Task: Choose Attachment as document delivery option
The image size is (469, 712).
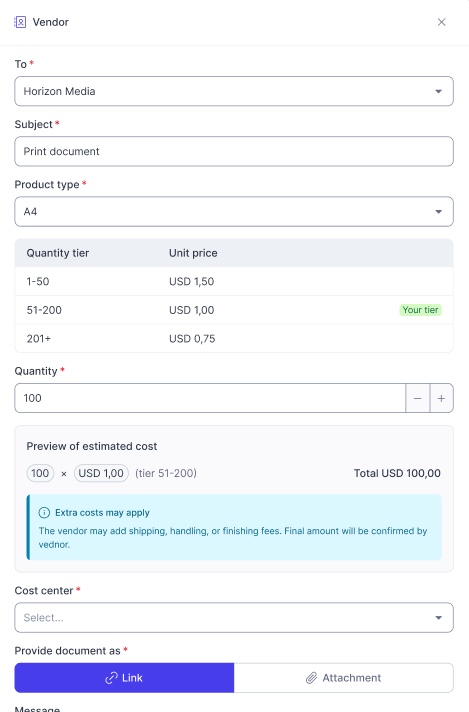Action: pyautogui.click(x=344, y=678)
